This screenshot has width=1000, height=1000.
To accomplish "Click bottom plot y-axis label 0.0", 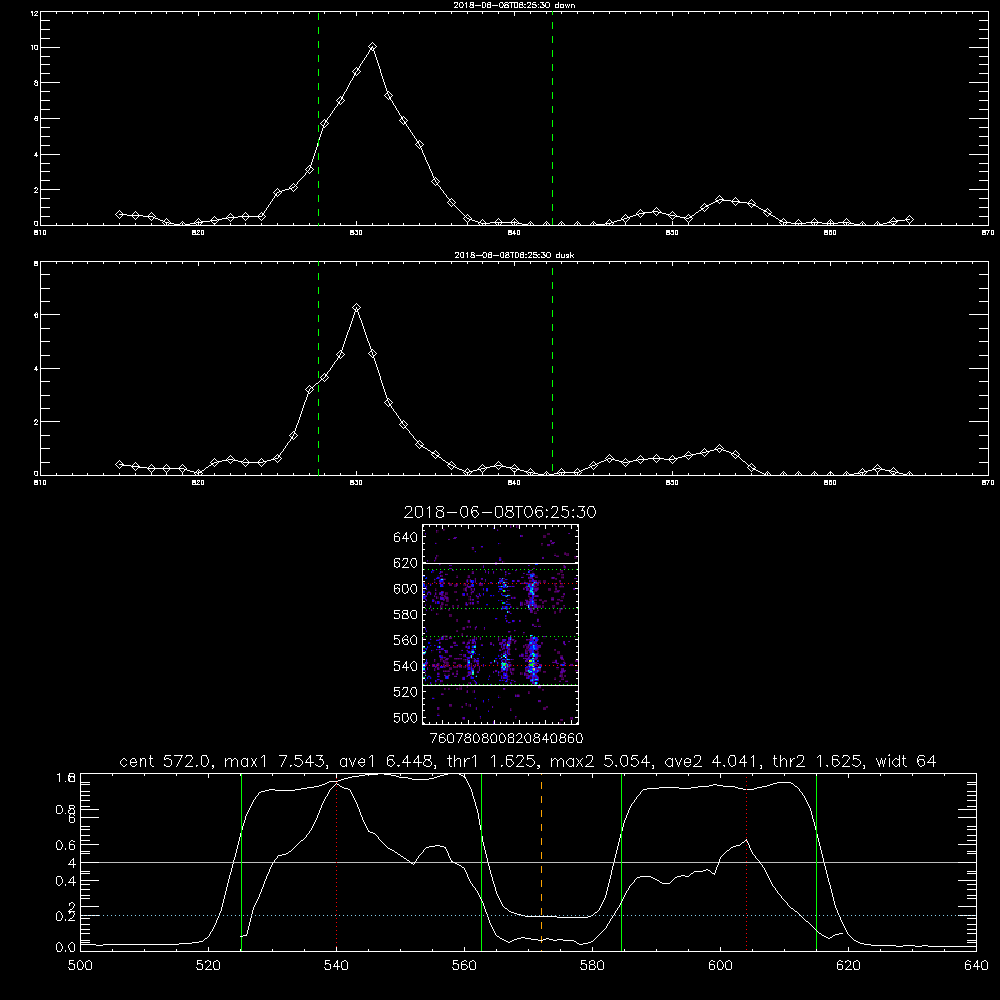I will [x=66, y=947].
